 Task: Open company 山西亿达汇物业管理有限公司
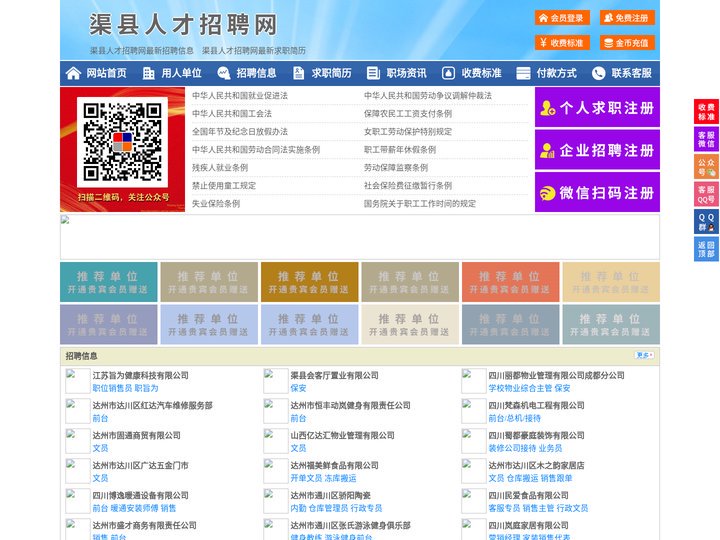click(x=343, y=435)
